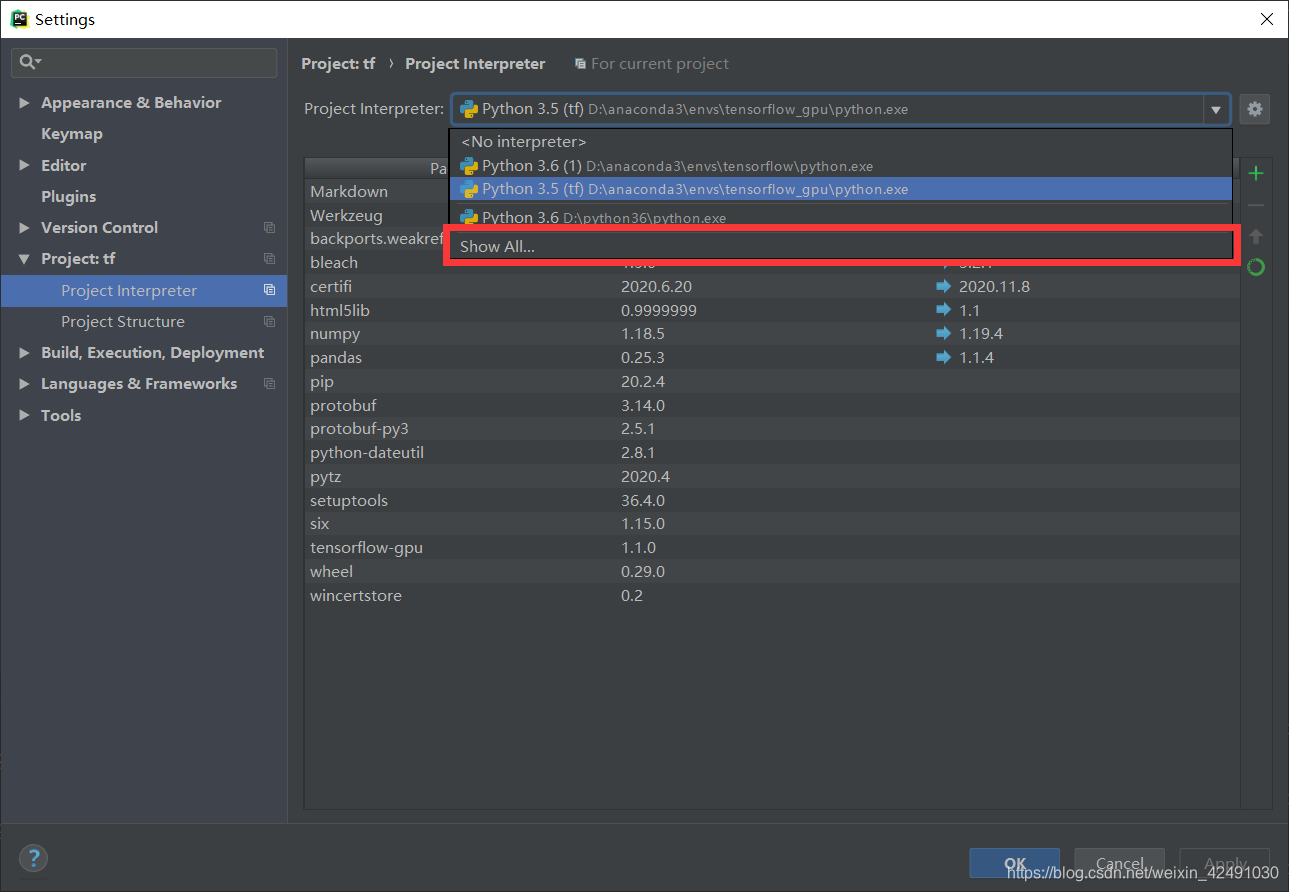Image resolution: width=1289 pixels, height=892 pixels.
Task: Click certifi's latest version 2020.11.8
Action: 994,286
